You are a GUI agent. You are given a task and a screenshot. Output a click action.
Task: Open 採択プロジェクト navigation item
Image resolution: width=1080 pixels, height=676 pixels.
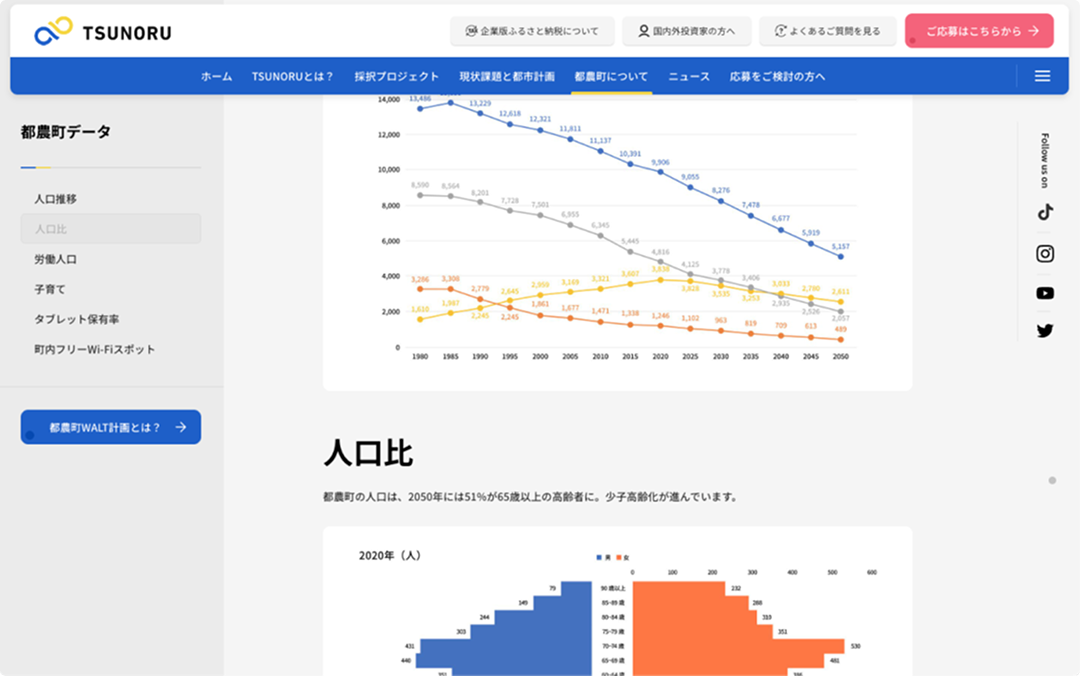[x=396, y=76]
